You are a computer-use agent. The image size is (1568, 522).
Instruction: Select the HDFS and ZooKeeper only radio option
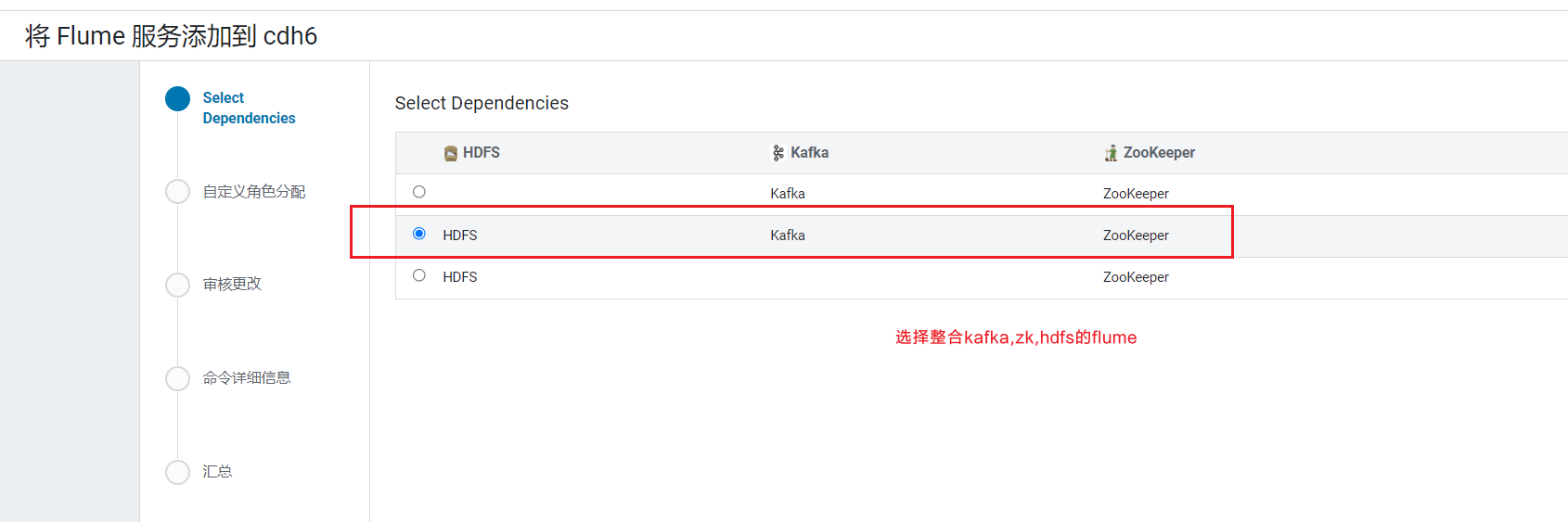[x=419, y=275]
